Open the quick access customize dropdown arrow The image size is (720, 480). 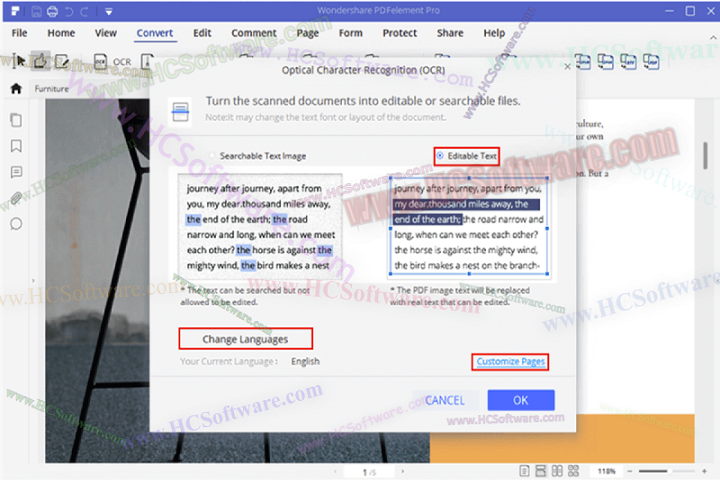coord(109,11)
